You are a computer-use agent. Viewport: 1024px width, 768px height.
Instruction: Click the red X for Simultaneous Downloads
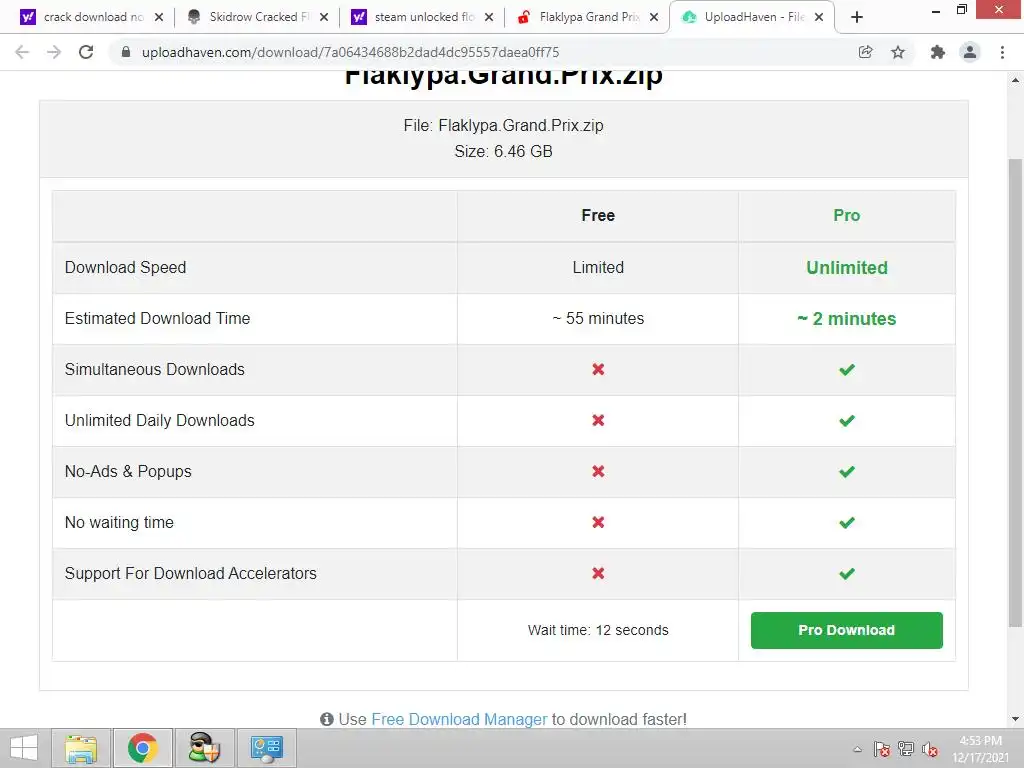click(598, 370)
